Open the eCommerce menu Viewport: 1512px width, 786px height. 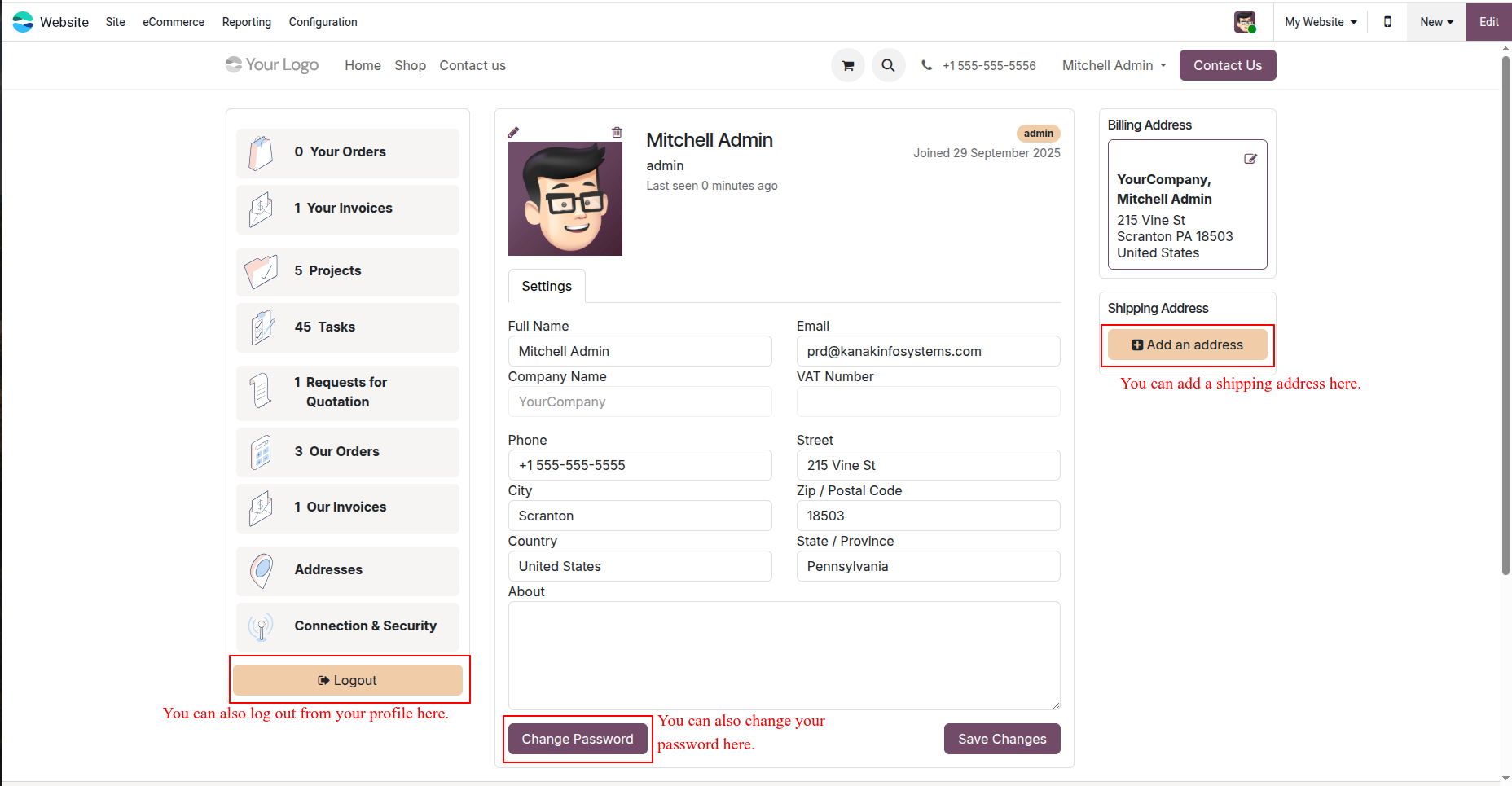coord(174,22)
